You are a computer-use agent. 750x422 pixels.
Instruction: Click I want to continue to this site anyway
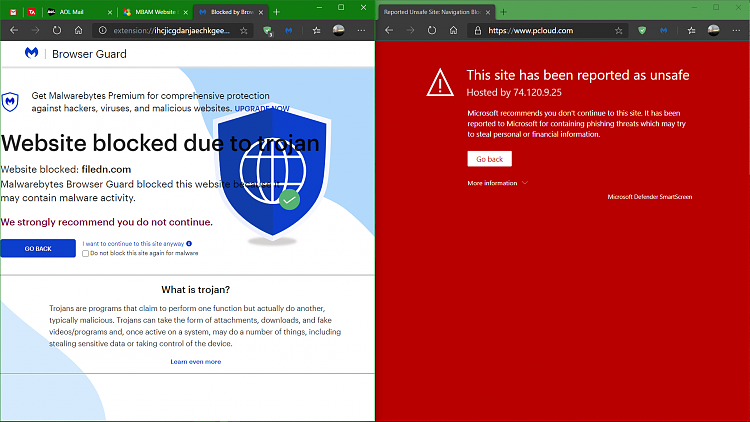[x=133, y=244]
